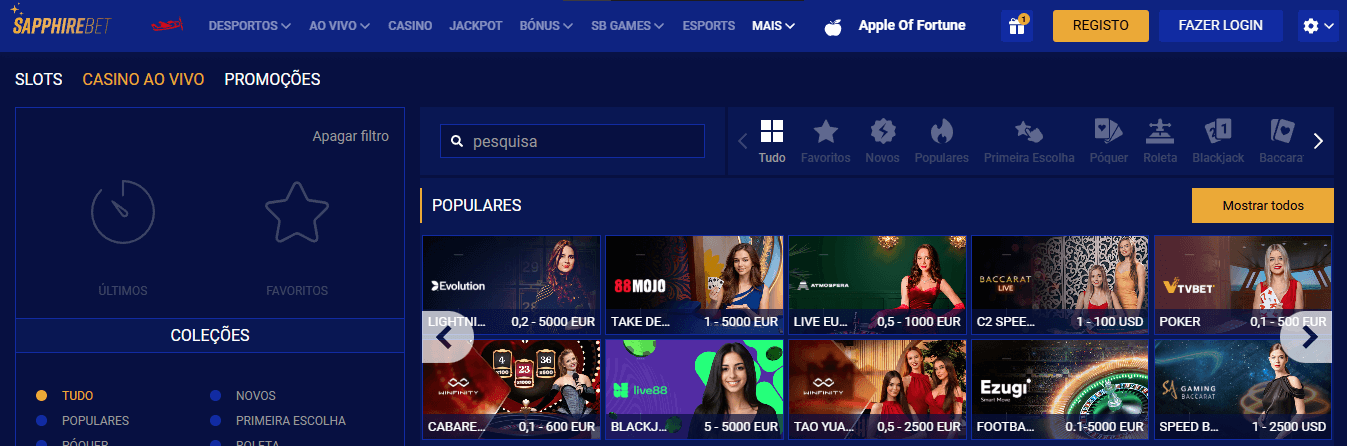Expand the Mais dropdown menu
Image resolution: width=1347 pixels, height=446 pixels.
pyautogui.click(x=774, y=26)
